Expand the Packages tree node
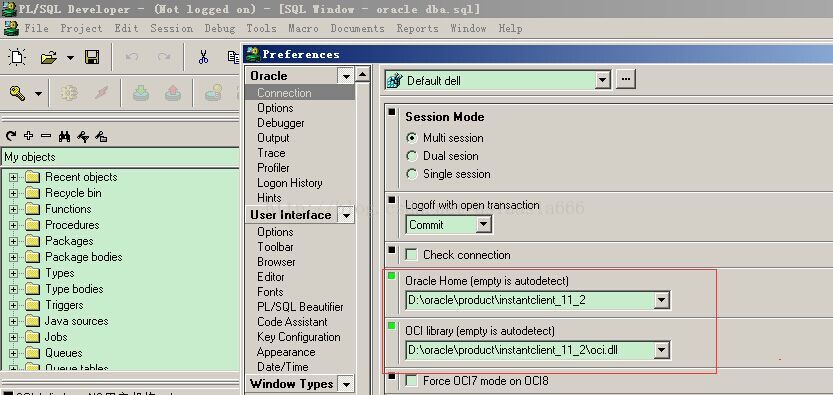 click(x=13, y=241)
